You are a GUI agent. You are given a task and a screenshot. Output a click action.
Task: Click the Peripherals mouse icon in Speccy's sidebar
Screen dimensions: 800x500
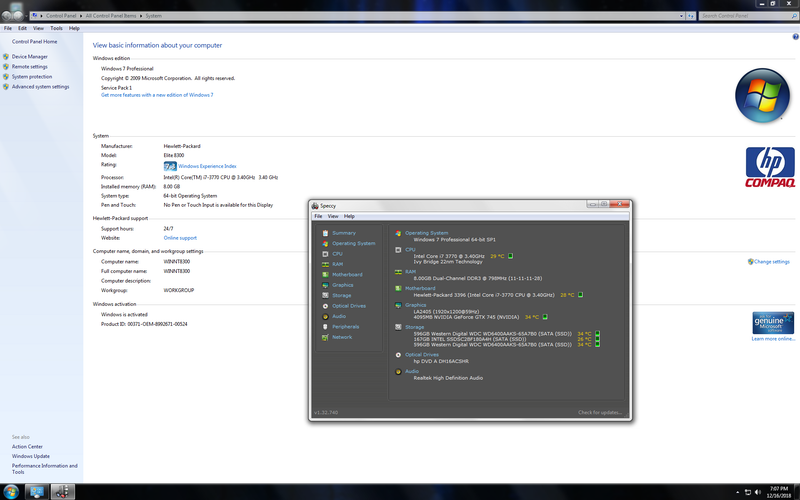coord(325,327)
